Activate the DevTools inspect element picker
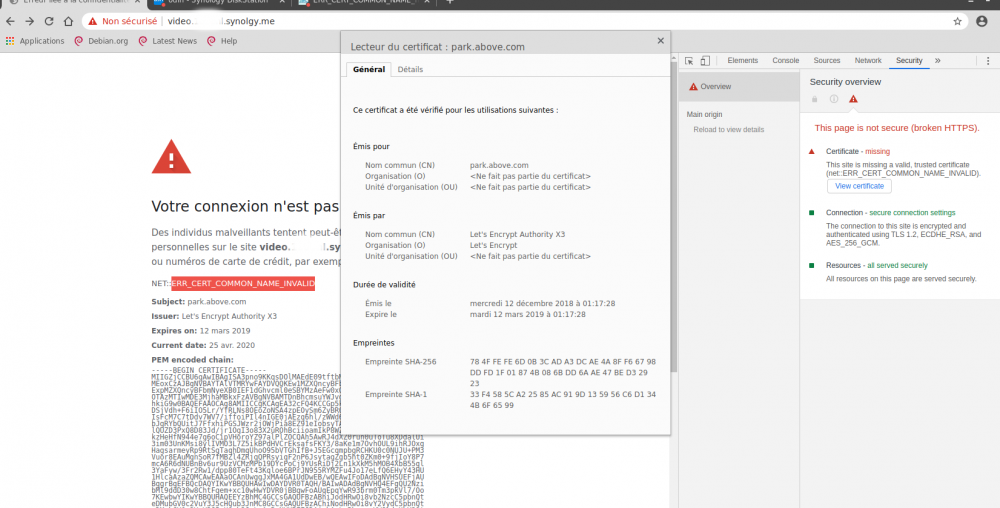The image size is (1000, 508). coord(688,61)
